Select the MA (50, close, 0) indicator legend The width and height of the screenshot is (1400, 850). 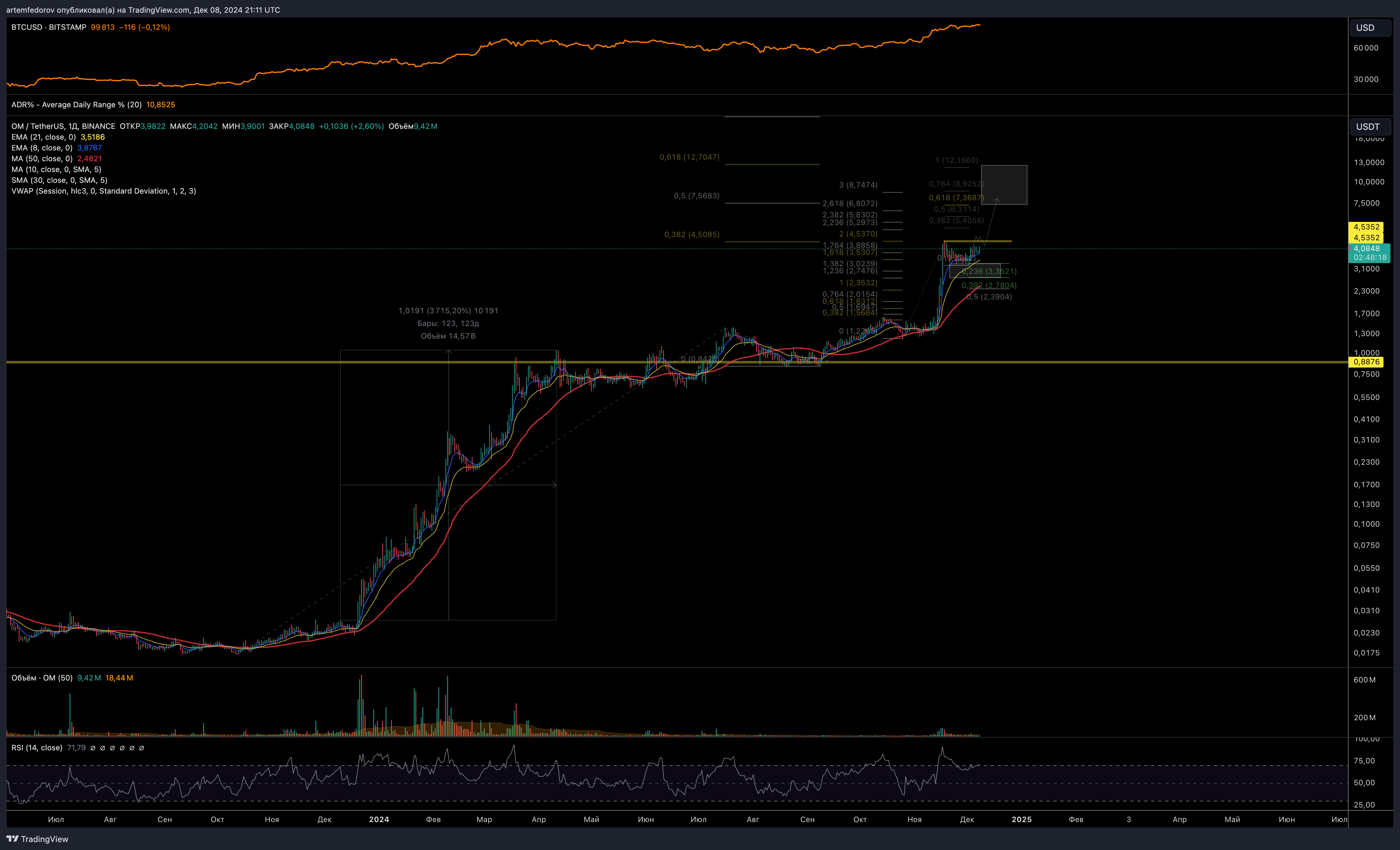42,158
